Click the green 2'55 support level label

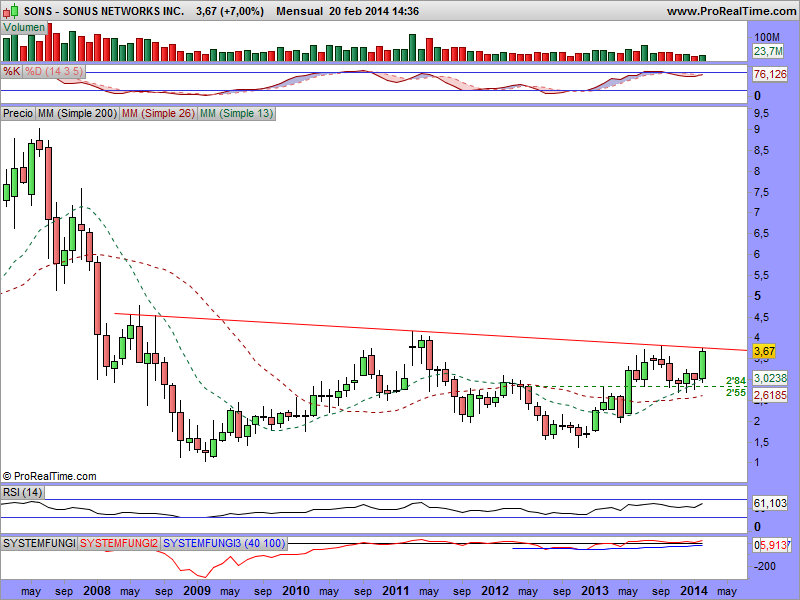(x=736, y=393)
